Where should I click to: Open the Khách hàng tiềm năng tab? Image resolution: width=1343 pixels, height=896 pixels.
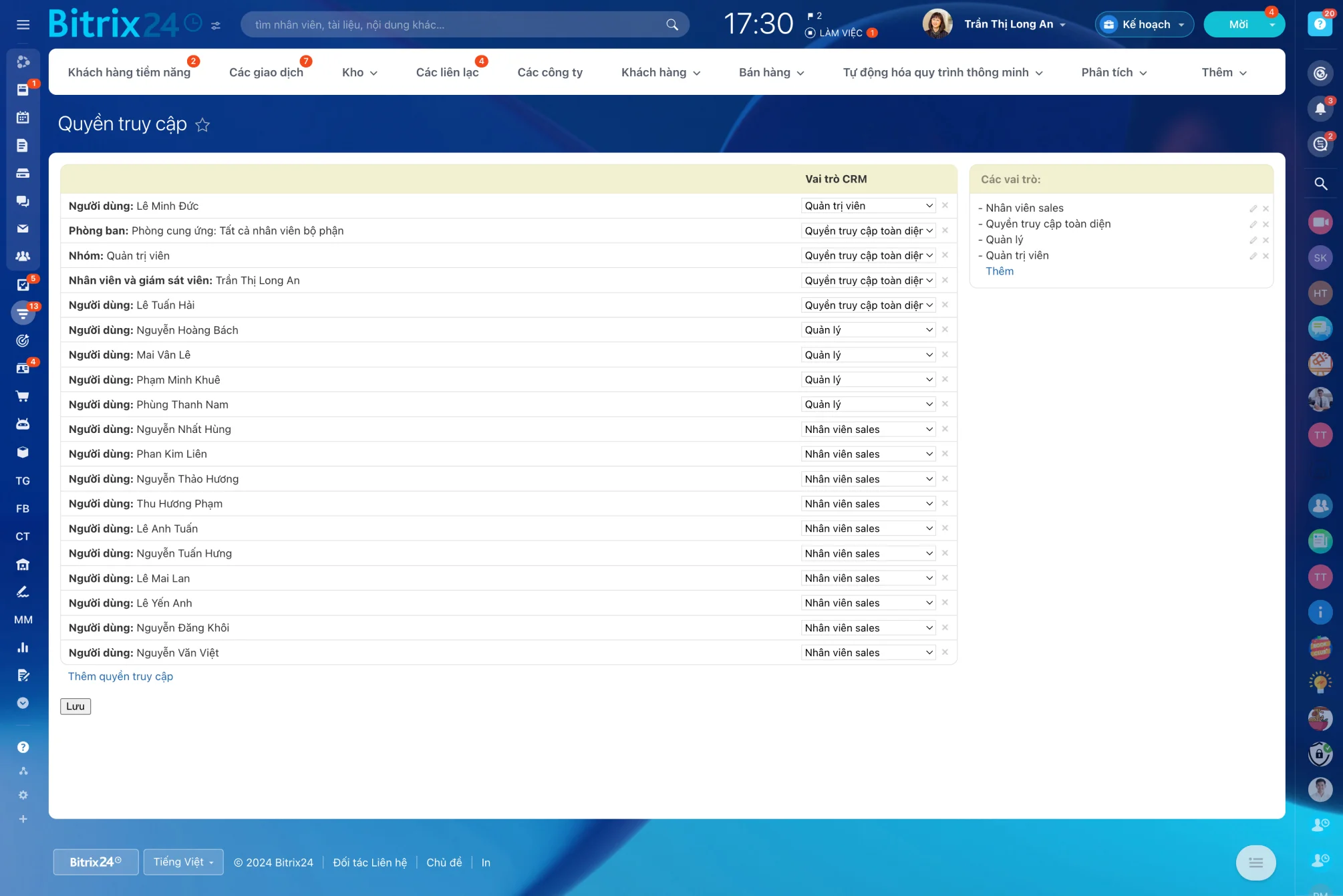(130, 72)
